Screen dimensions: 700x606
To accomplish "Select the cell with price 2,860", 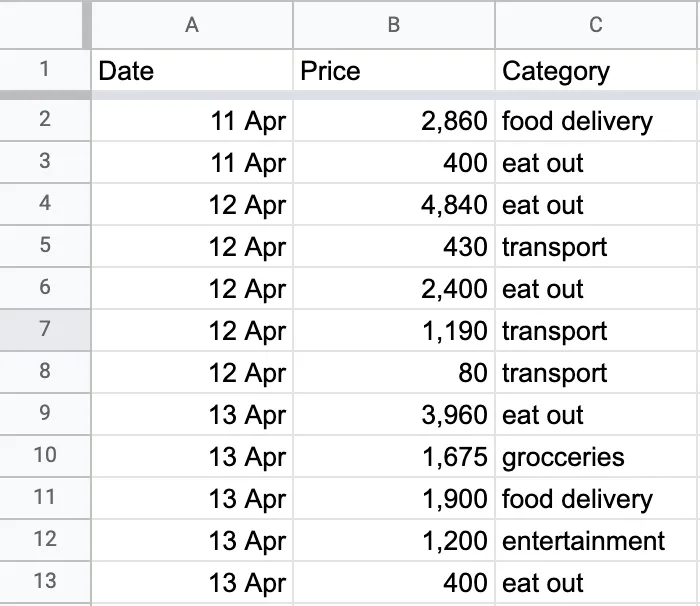I will coord(394,122).
